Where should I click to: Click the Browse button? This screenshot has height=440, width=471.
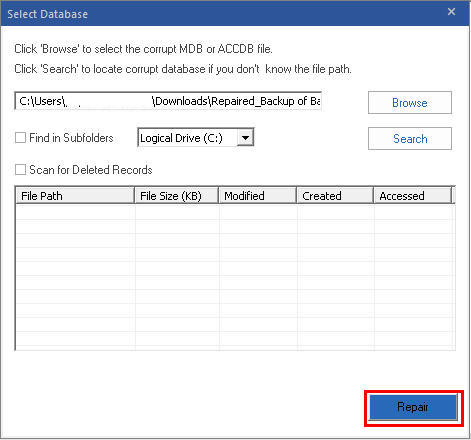tap(410, 103)
